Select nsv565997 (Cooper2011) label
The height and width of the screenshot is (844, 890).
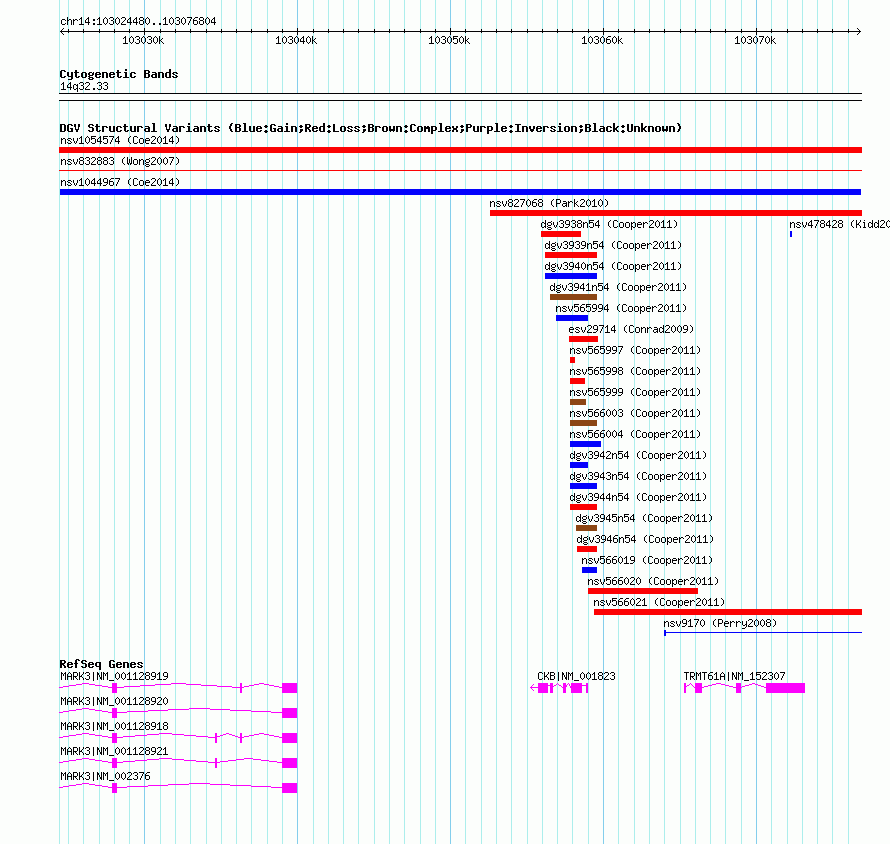(x=635, y=350)
